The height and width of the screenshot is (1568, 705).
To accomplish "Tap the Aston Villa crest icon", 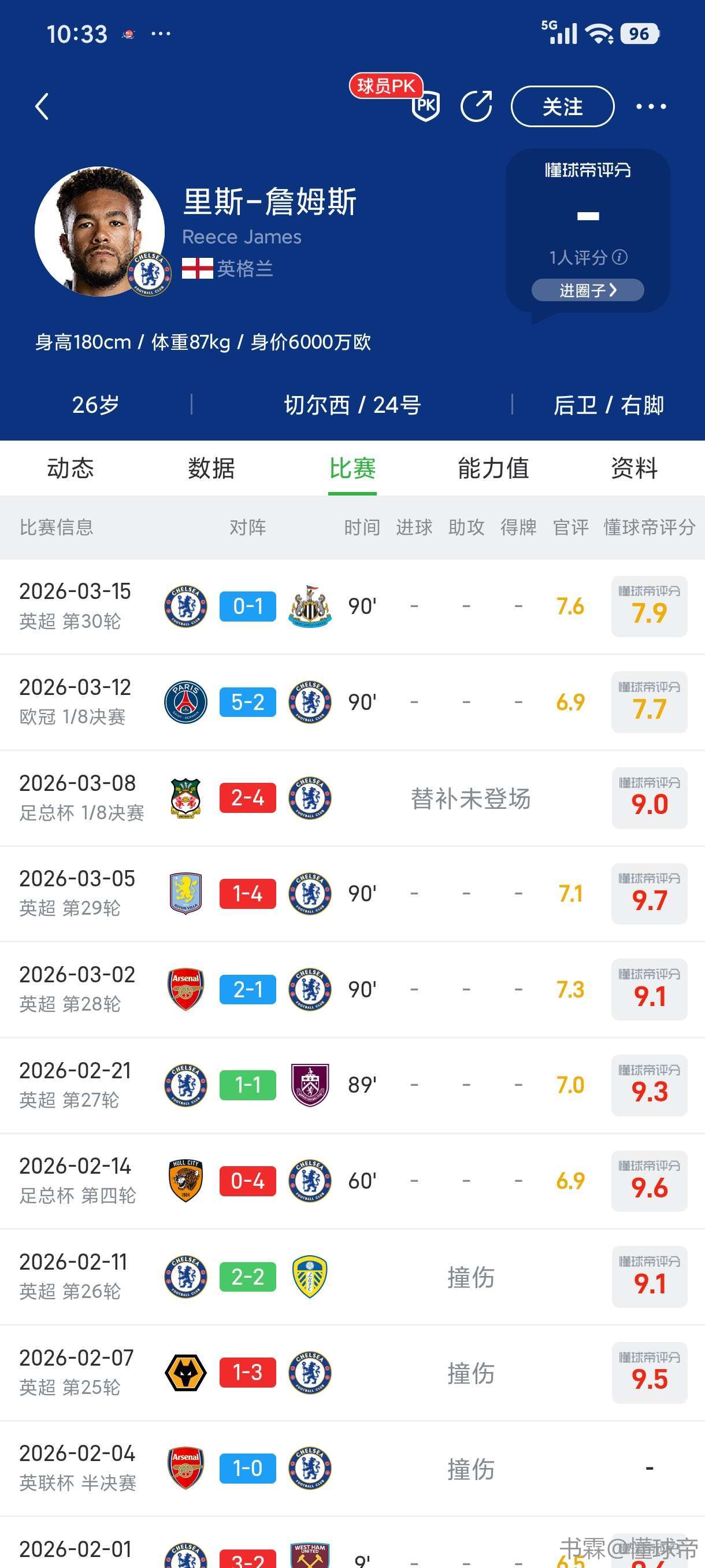I will coord(185,894).
